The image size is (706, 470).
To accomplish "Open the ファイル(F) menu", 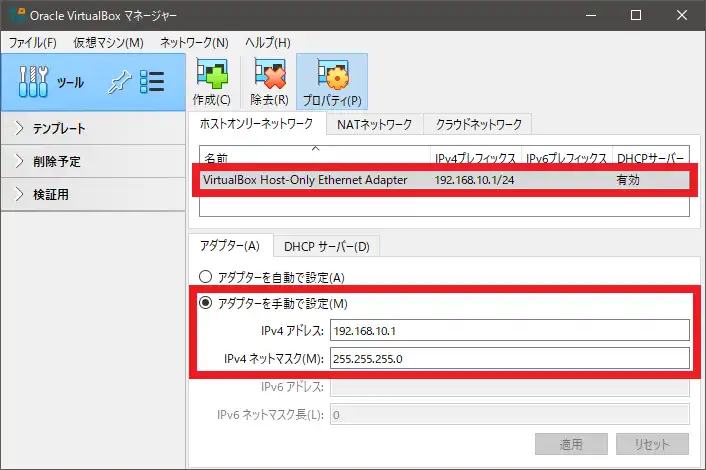I will 33,43.
